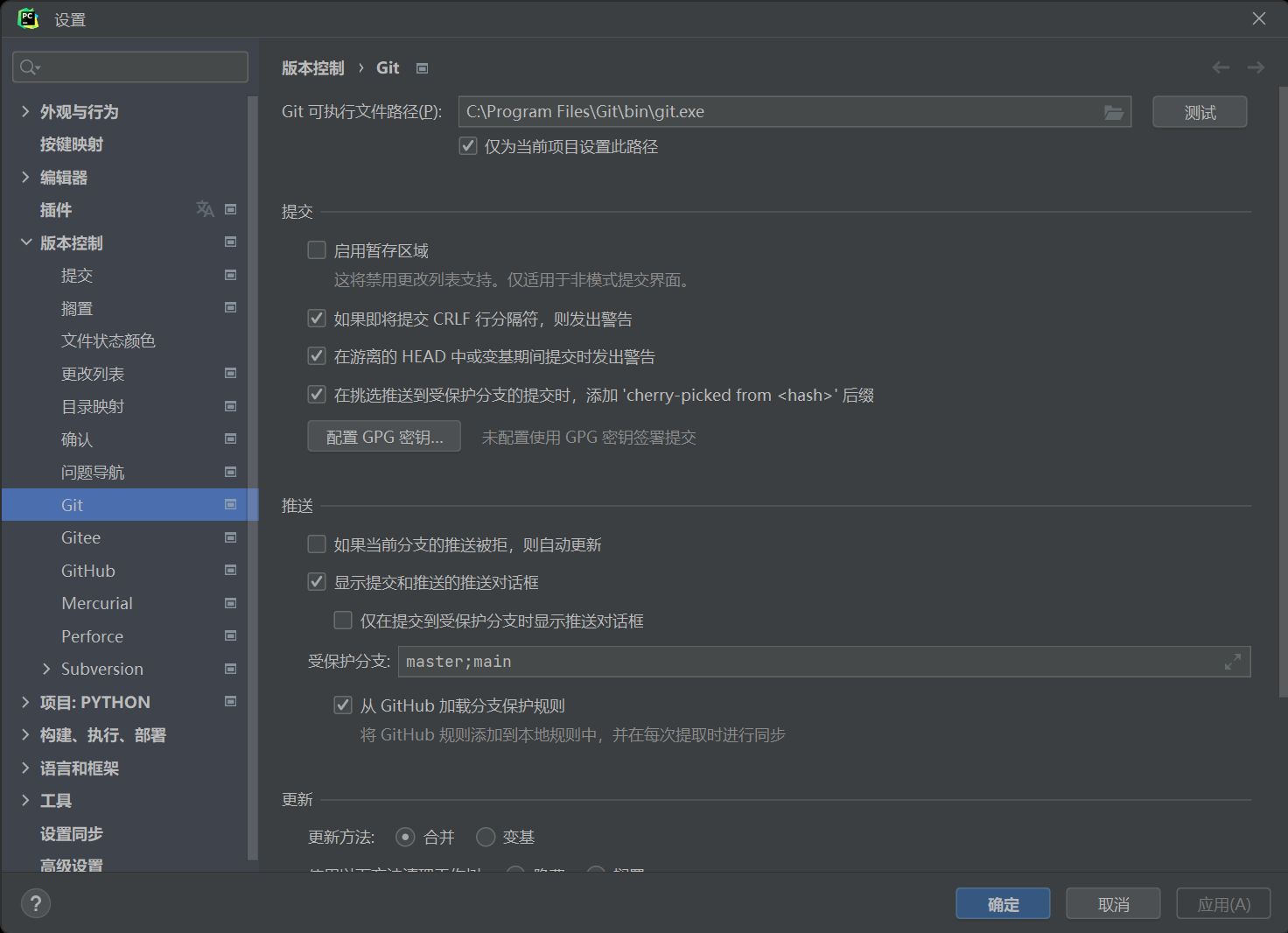Viewport: 1288px width, 933px height.
Task: Click the 测试 button
Action: (x=1199, y=111)
